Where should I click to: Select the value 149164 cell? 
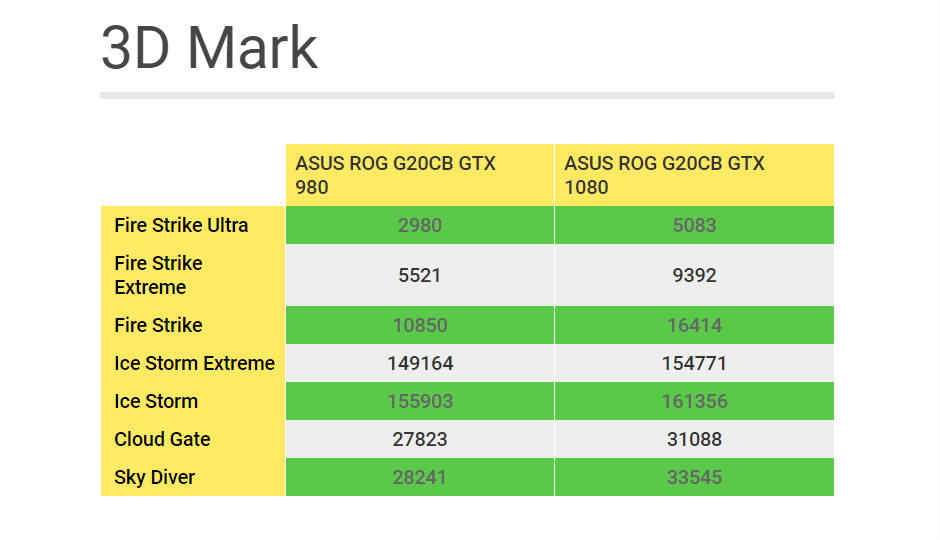click(x=420, y=363)
